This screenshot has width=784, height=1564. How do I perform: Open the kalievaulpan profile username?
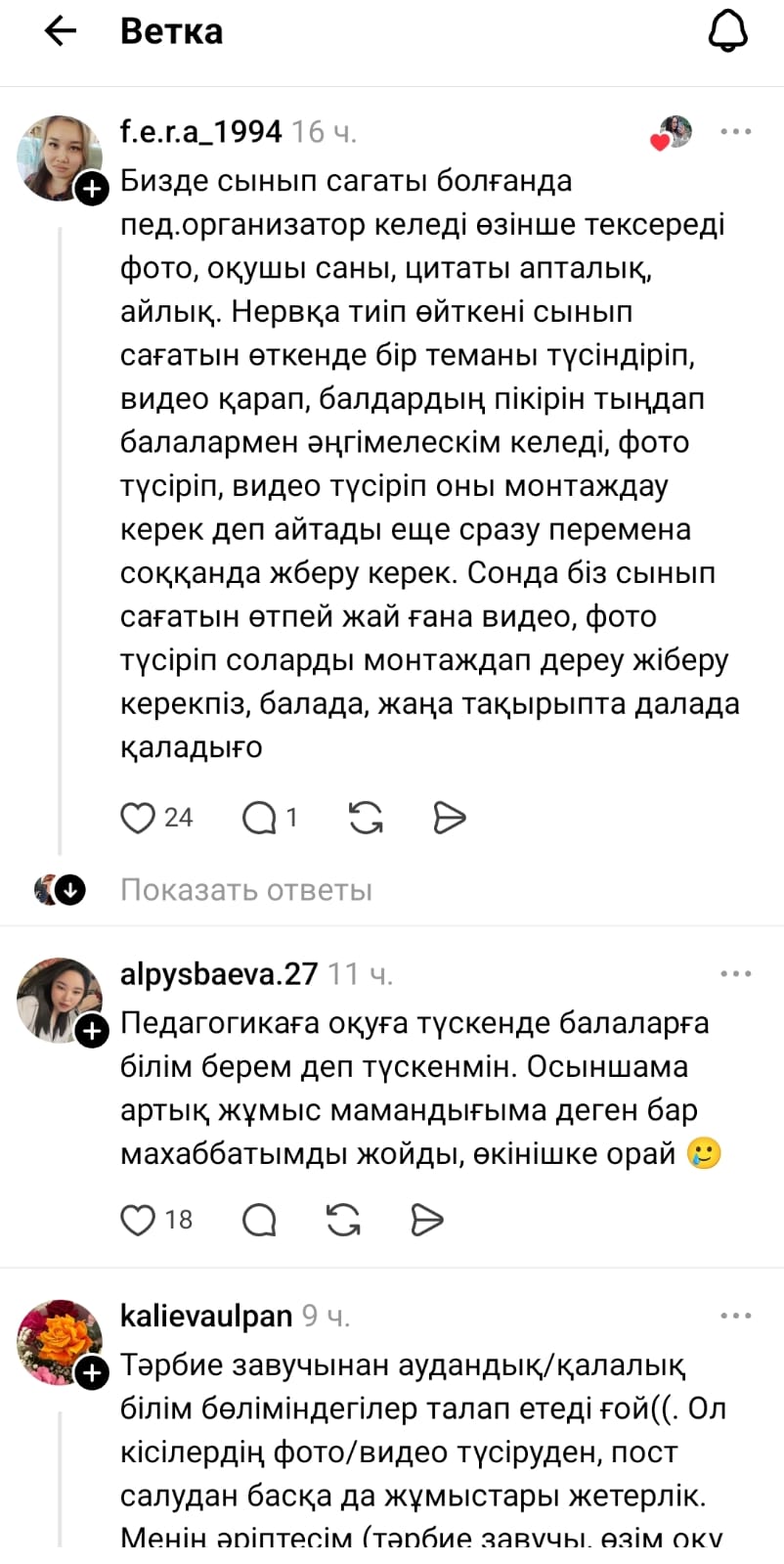tap(205, 1316)
